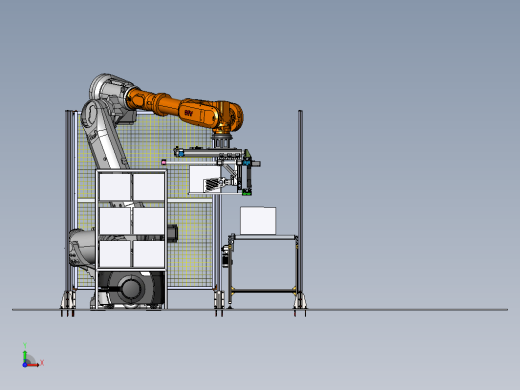Select the white box on the conveyor table
This screenshot has height=390, width=520.
pyautogui.click(x=258, y=220)
